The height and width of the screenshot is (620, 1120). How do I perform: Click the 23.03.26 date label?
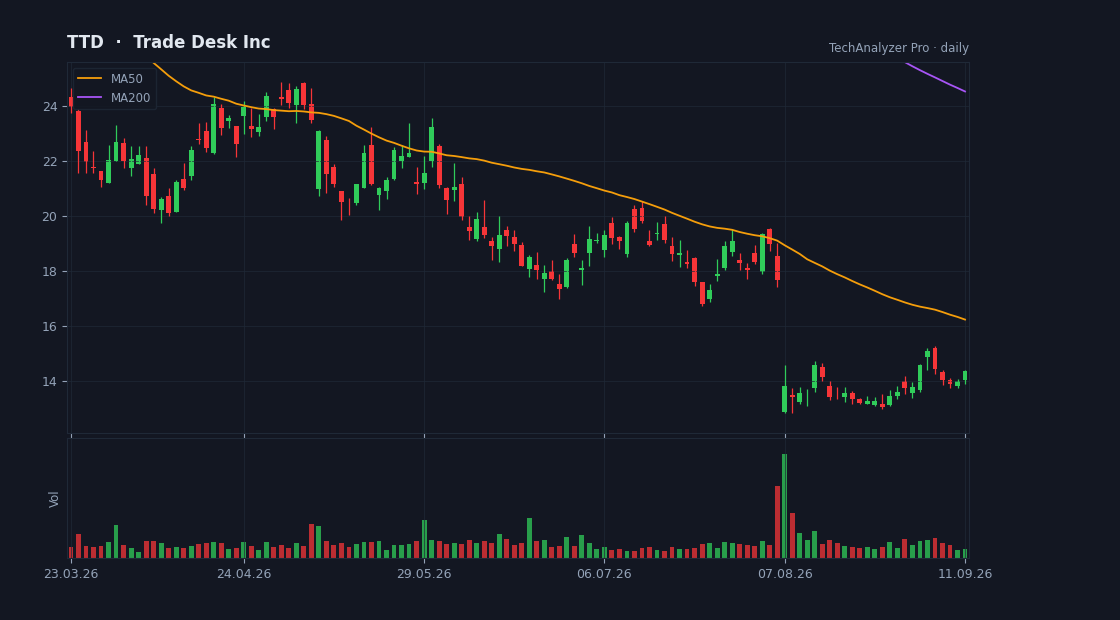tap(71, 574)
